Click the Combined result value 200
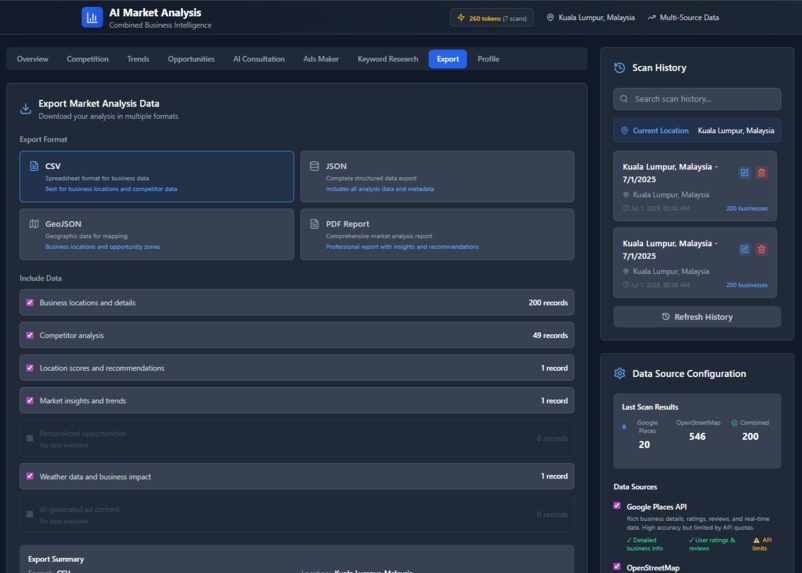This screenshot has width=802, height=573. pyautogui.click(x=750, y=436)
